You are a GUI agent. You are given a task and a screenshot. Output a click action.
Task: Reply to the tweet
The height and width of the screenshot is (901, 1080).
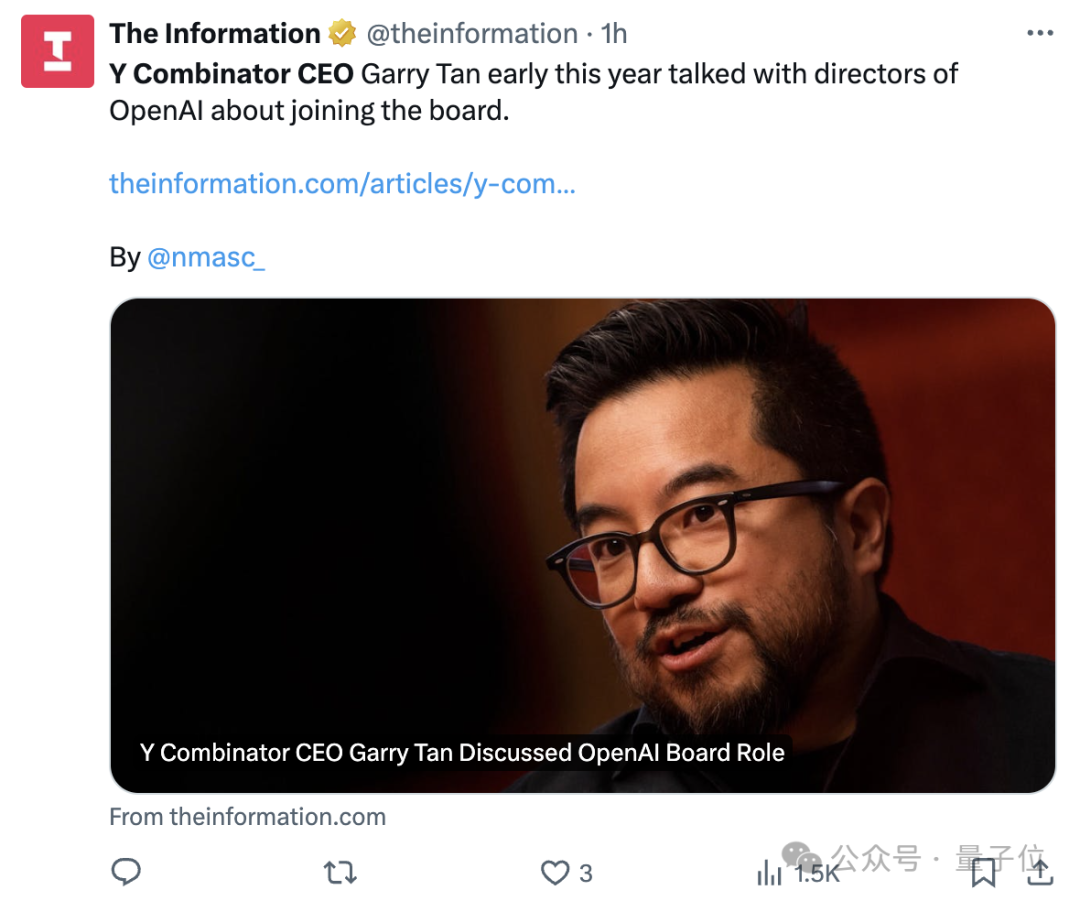pos(126,872)
